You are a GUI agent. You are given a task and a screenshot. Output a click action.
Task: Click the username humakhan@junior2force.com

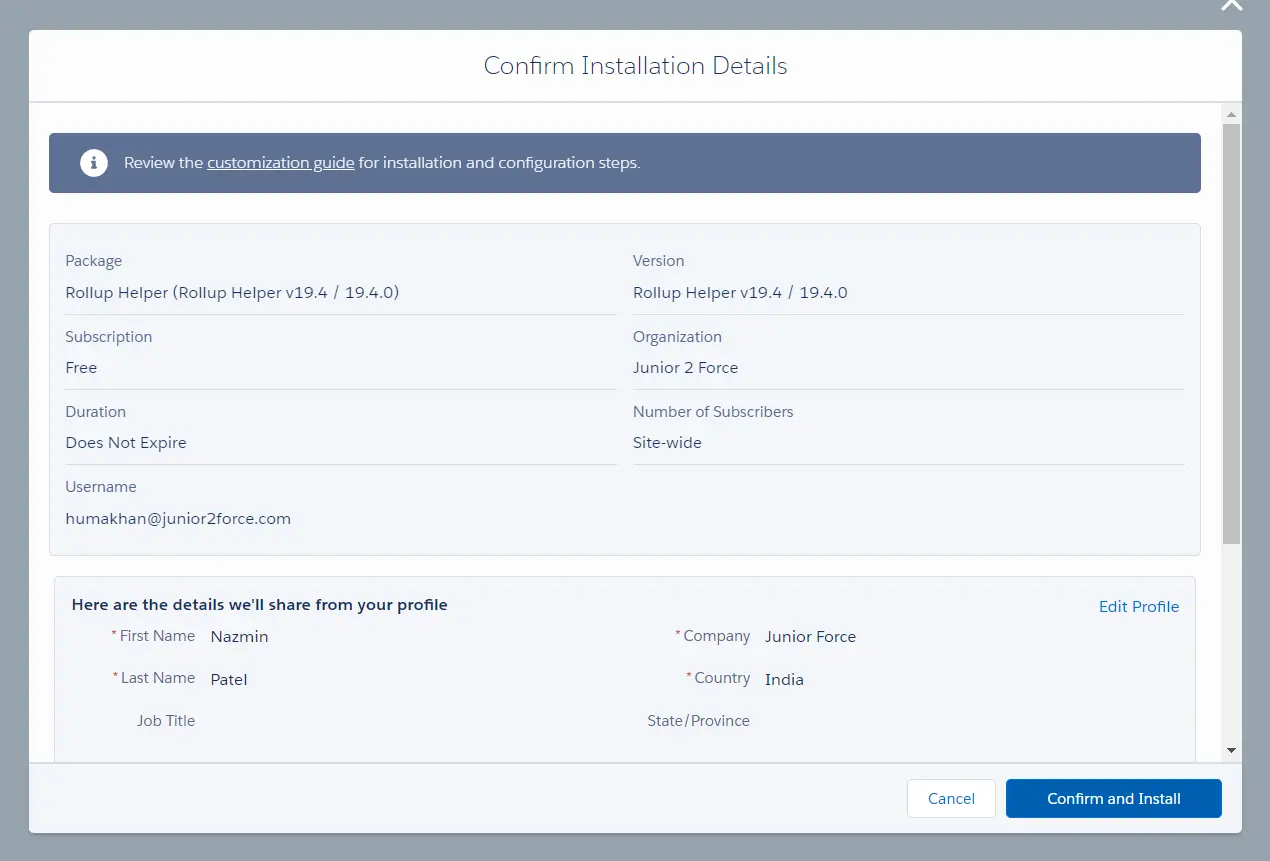pyautogui.click(x=178, y=519)
